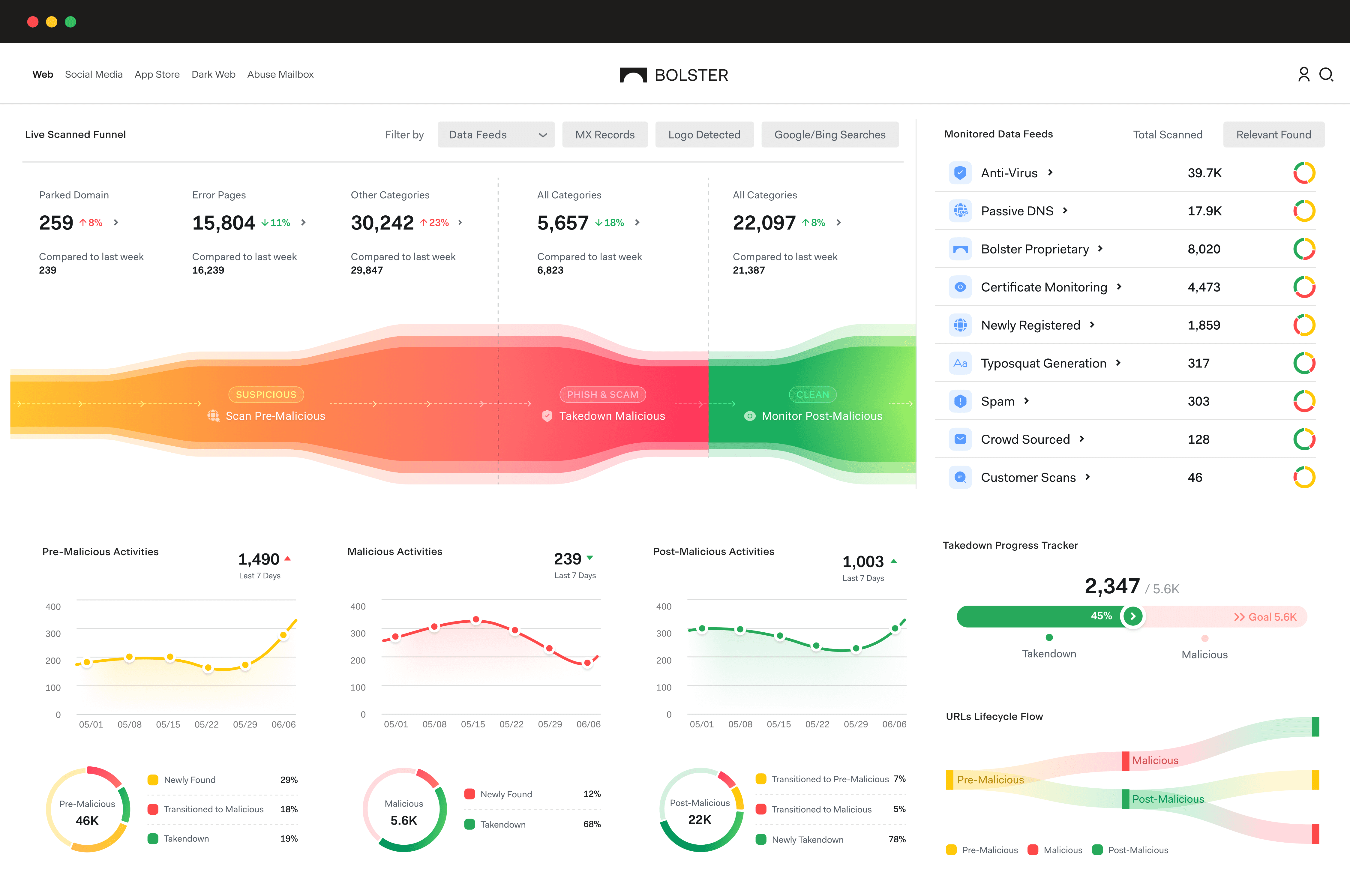This screenshot has width=1350, height=896.
Task: Click the Passive DNS globe icon
Action: [960, 211]
